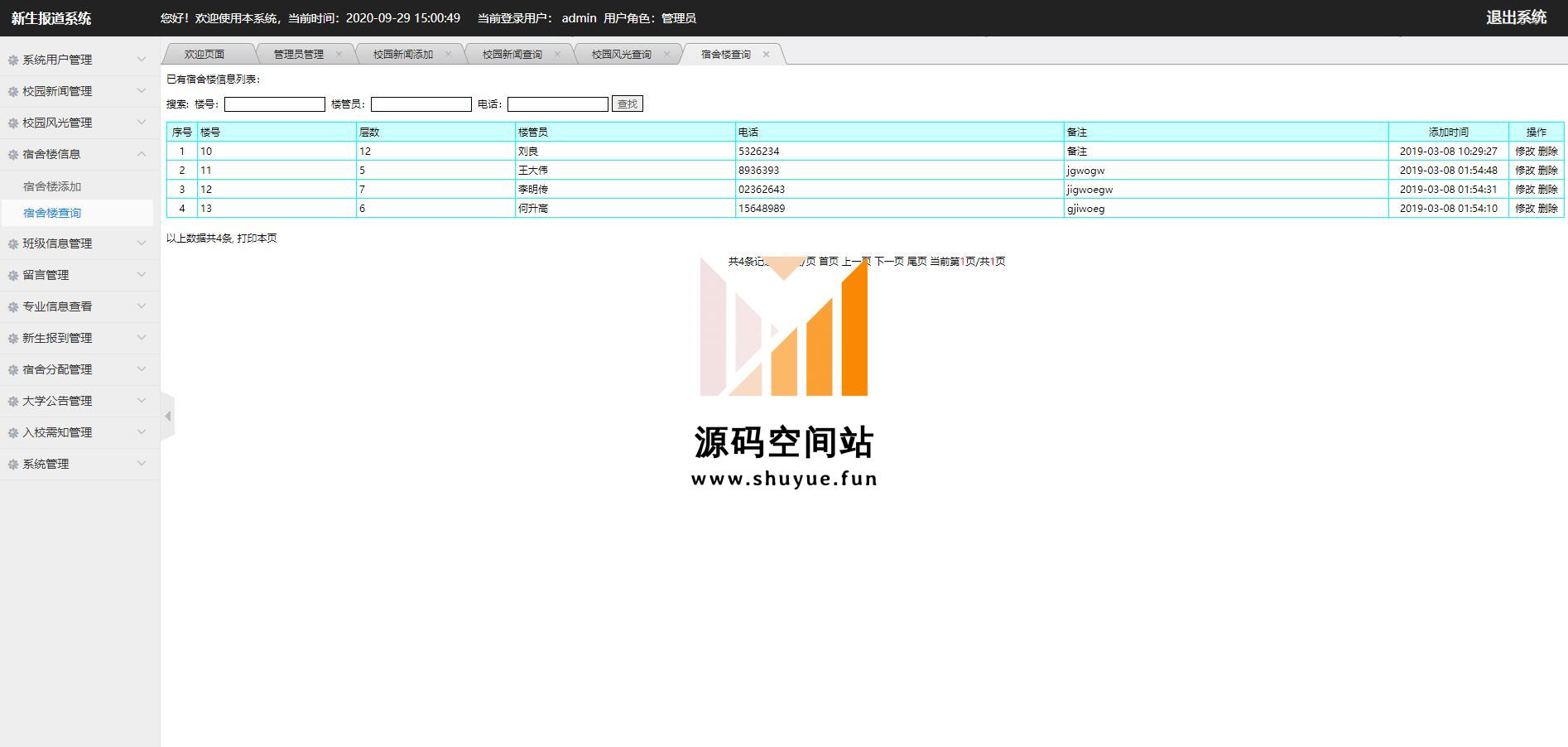Viewport: 1568px width, 747px height.
Task: Switch to the 管理员管理 tab
Action: [x=299, y=54]
